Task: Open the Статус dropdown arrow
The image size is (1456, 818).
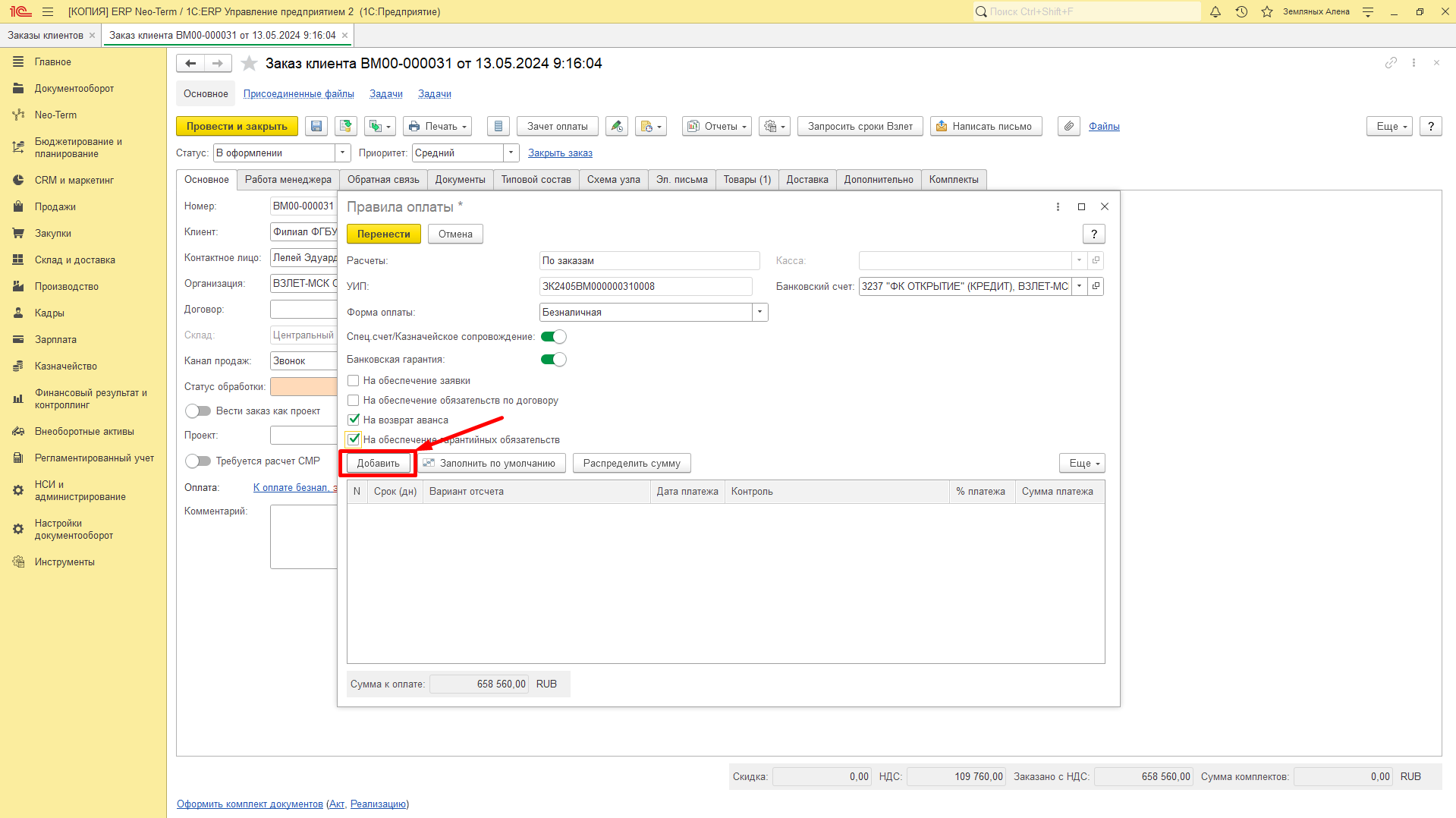Action: 343,153
